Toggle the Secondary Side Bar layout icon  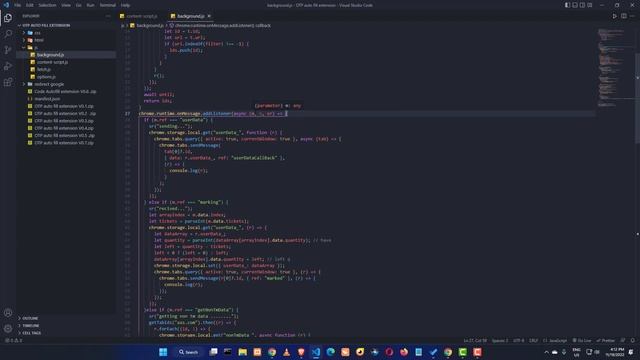(x=582, y=5)
